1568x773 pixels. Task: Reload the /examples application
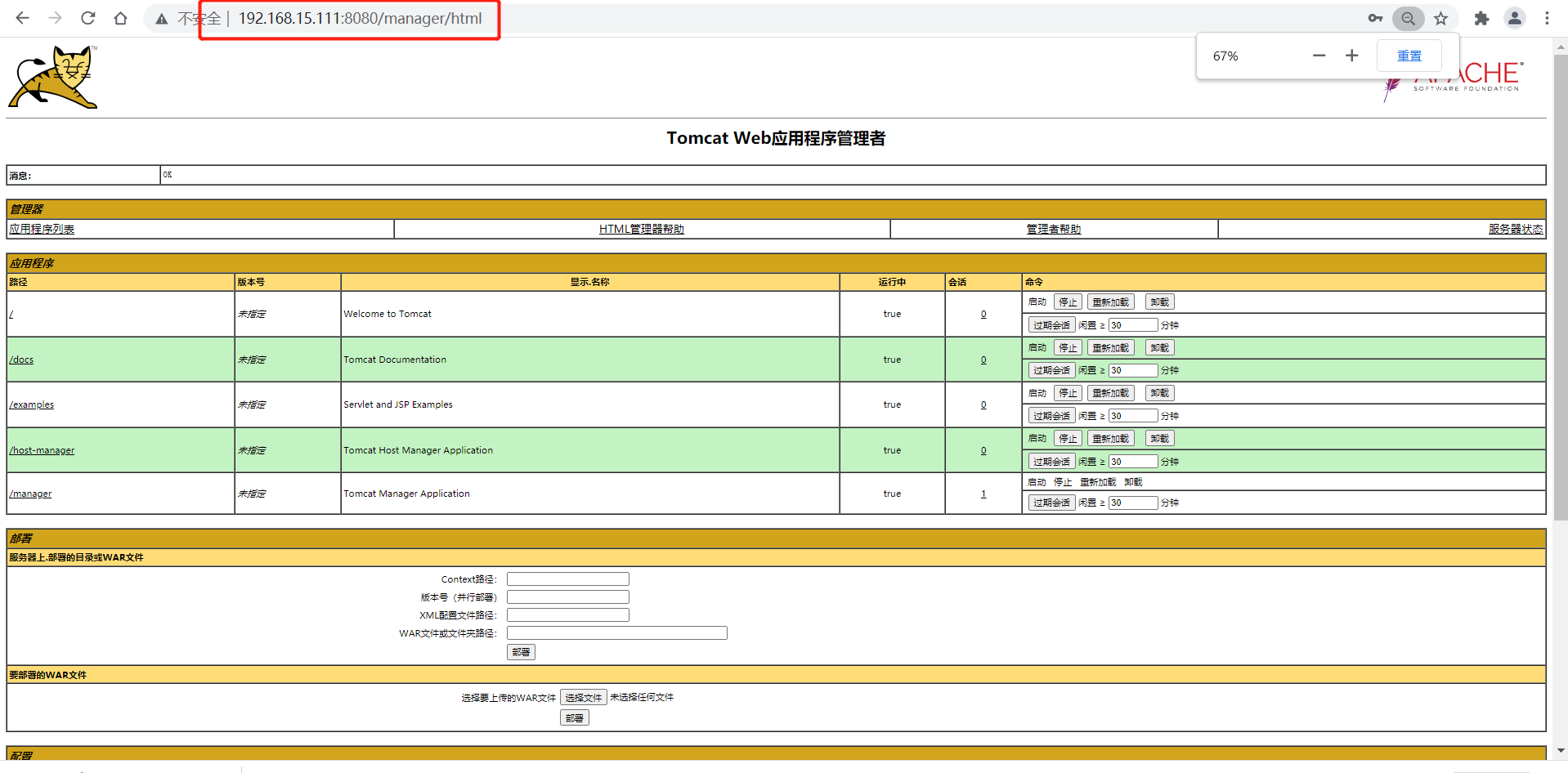(x=1110, y=393)
